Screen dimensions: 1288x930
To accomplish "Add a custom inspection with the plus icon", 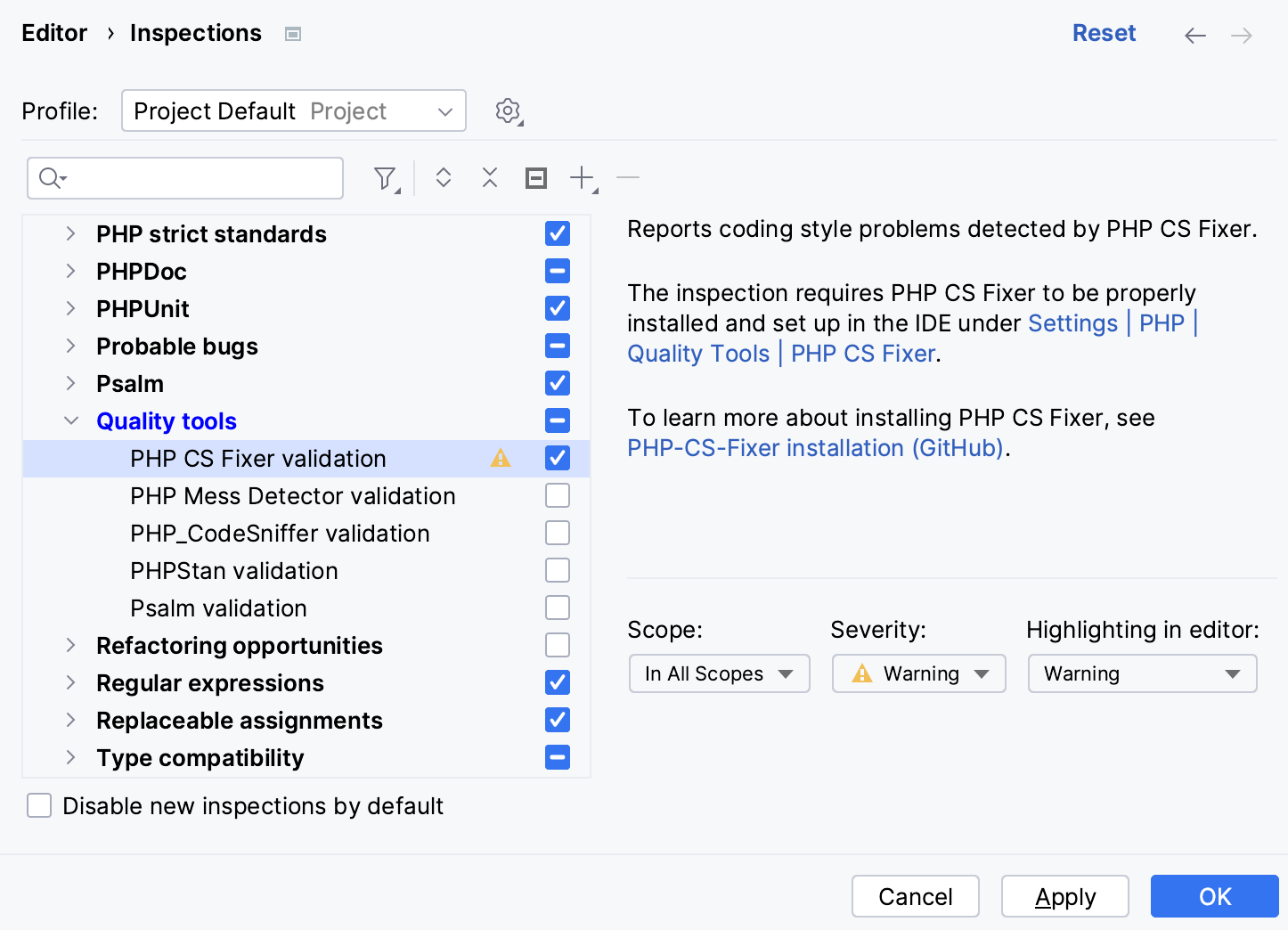I will (580, 177).
